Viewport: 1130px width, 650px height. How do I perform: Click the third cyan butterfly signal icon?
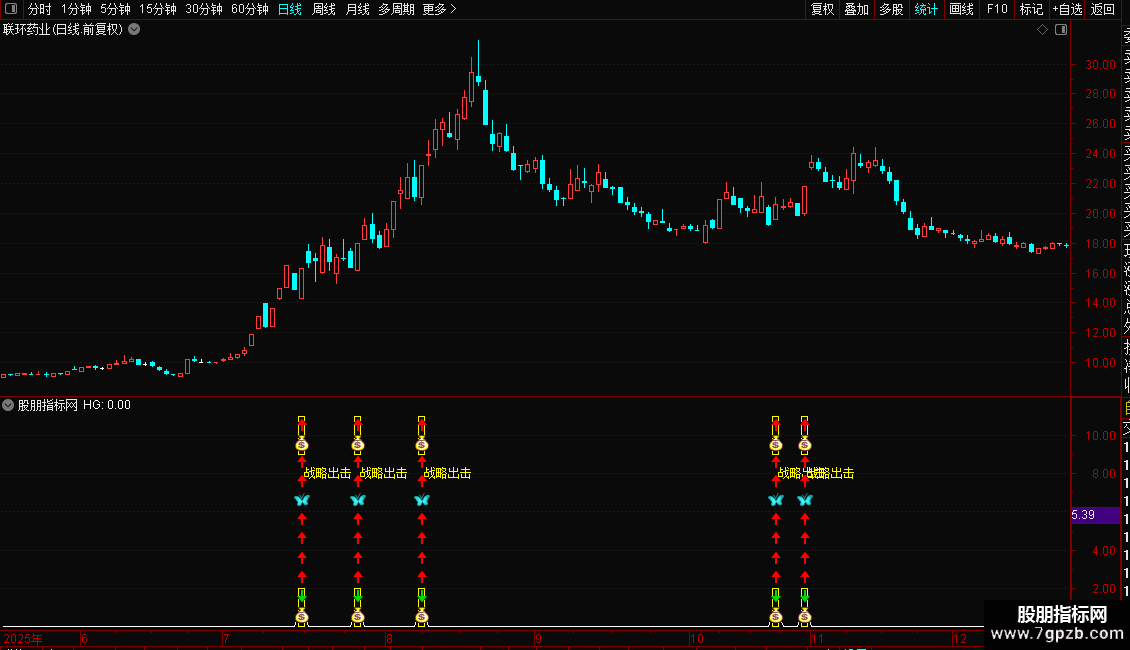(422, 499)
